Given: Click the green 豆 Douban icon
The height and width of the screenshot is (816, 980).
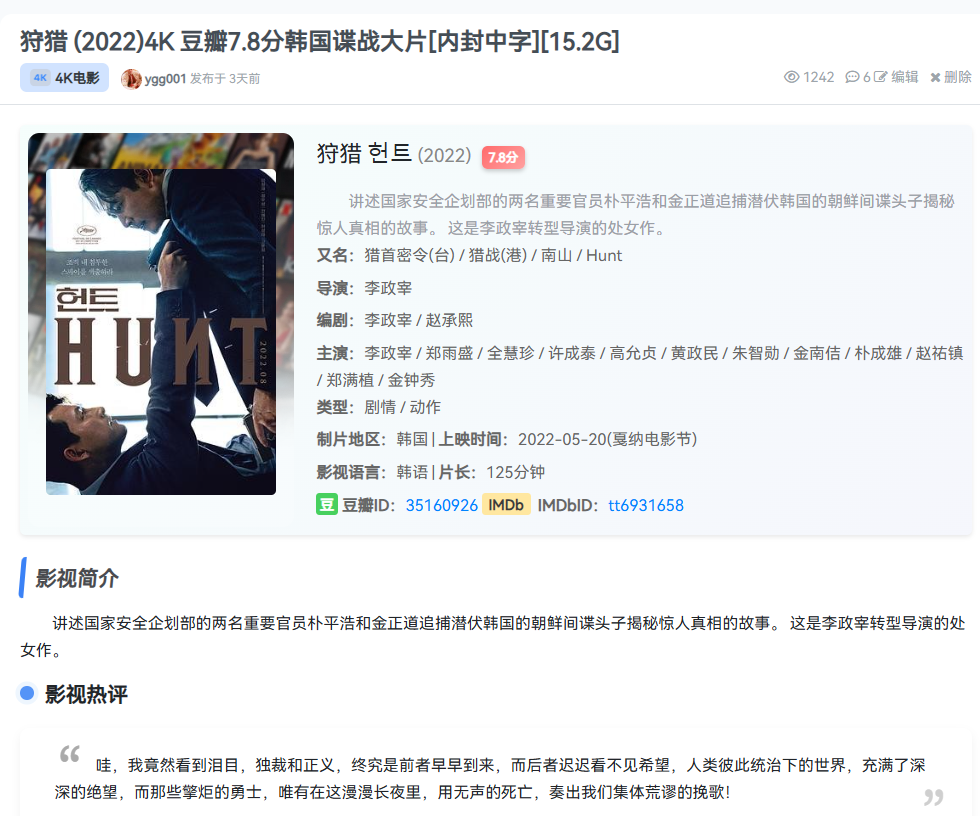Looking at the screenshot, I should 327,504.
